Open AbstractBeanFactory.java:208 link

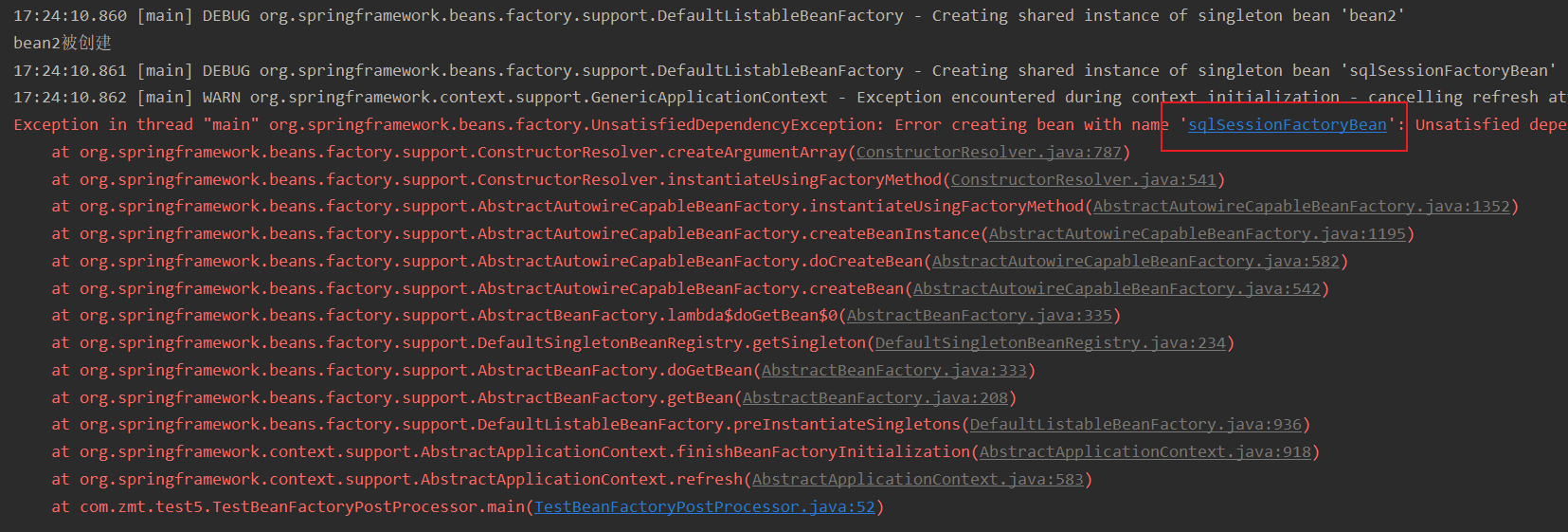click(x=874, y=398)
